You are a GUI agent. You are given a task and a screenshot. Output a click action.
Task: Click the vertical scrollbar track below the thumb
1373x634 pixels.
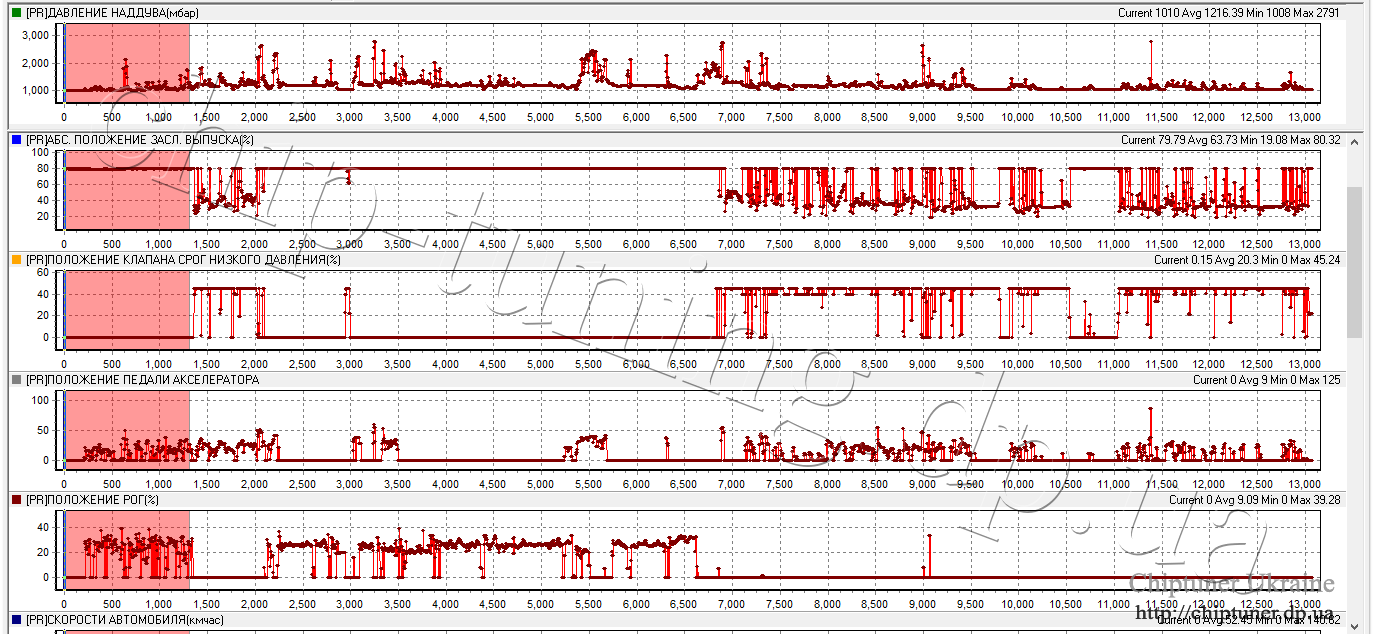(1354, 476)
